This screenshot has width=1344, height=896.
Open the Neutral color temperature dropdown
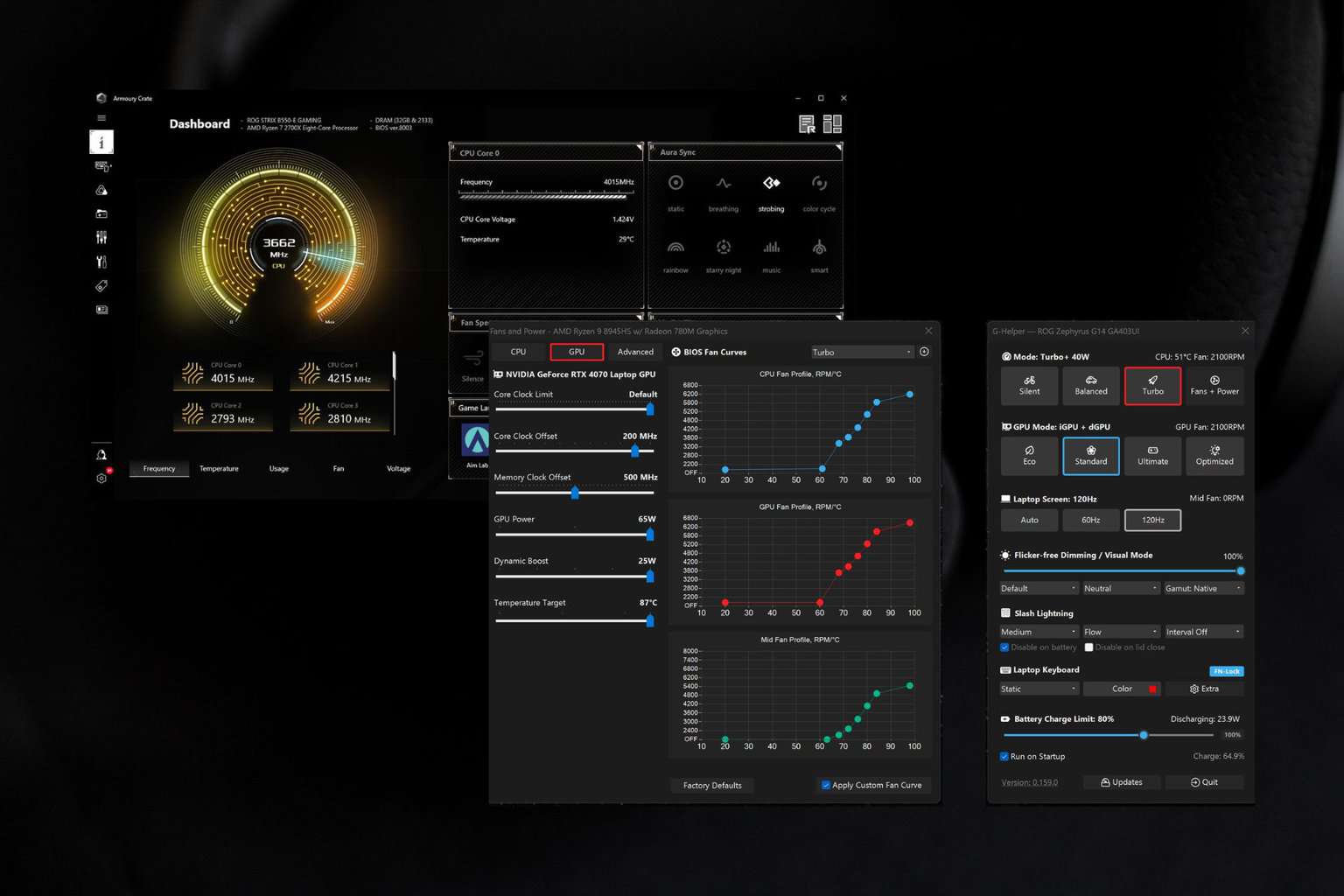click(x=1121, y=588)
